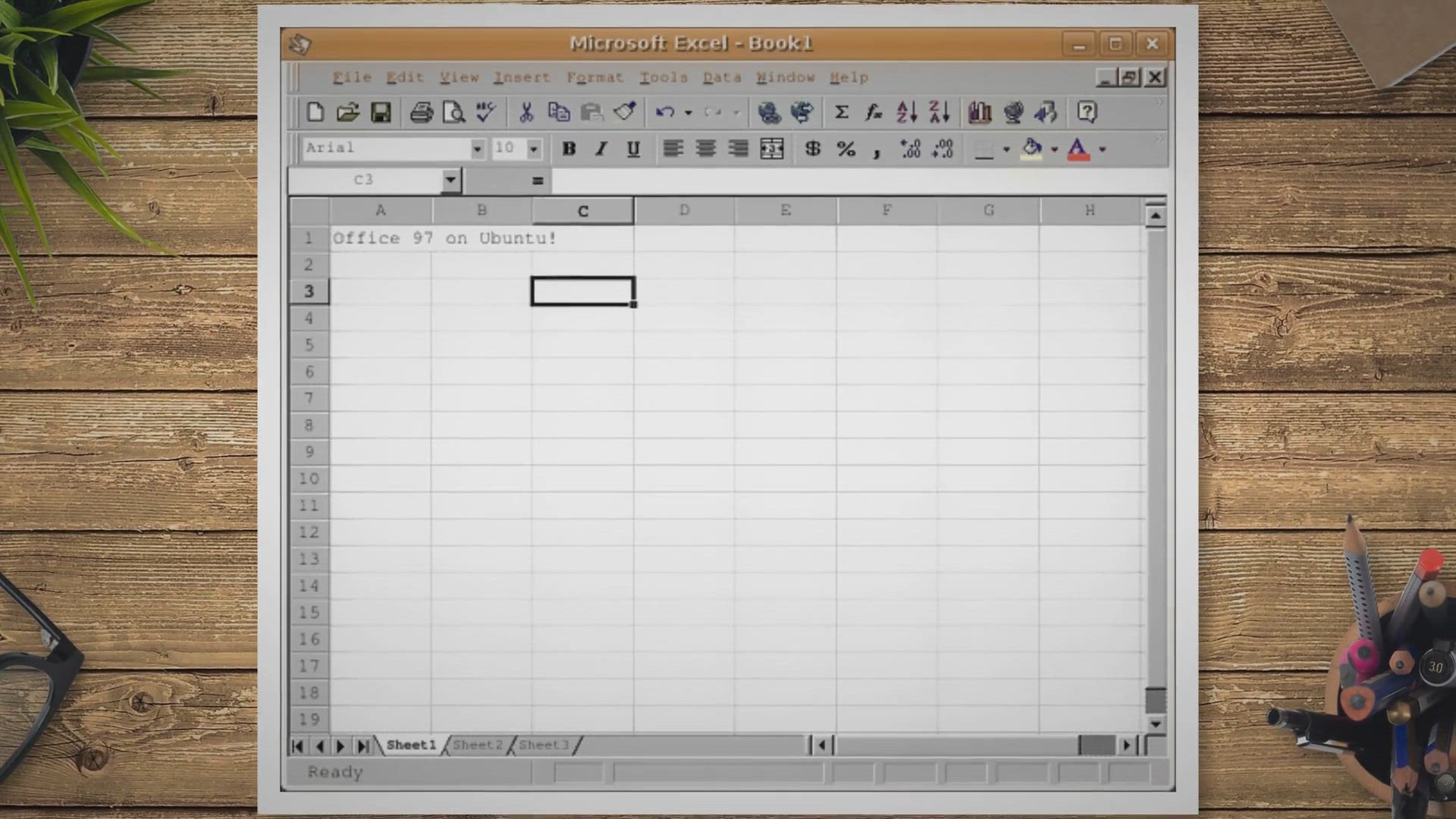Expand the Font Color dropdown arrow
Screen dimensions: 1456x819
(1103, 149)
